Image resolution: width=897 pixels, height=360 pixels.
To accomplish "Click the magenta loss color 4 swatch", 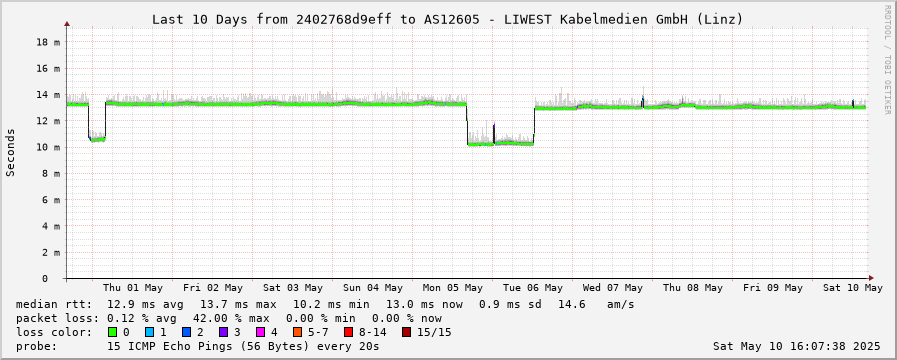I will click(261, 332).
